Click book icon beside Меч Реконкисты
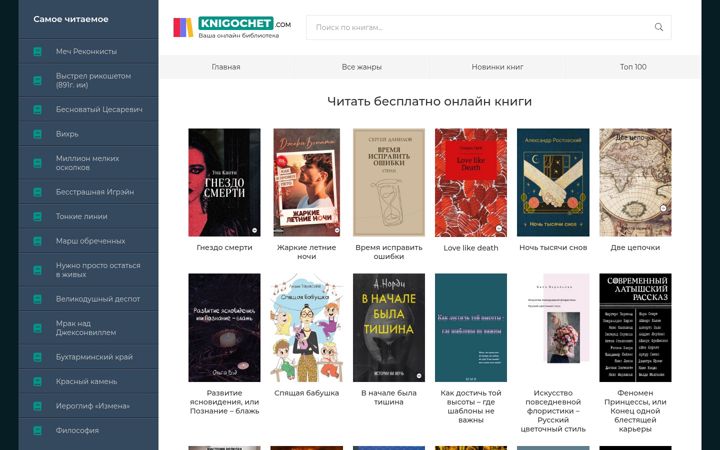This screenshot has width=720, height=450. 38,51
